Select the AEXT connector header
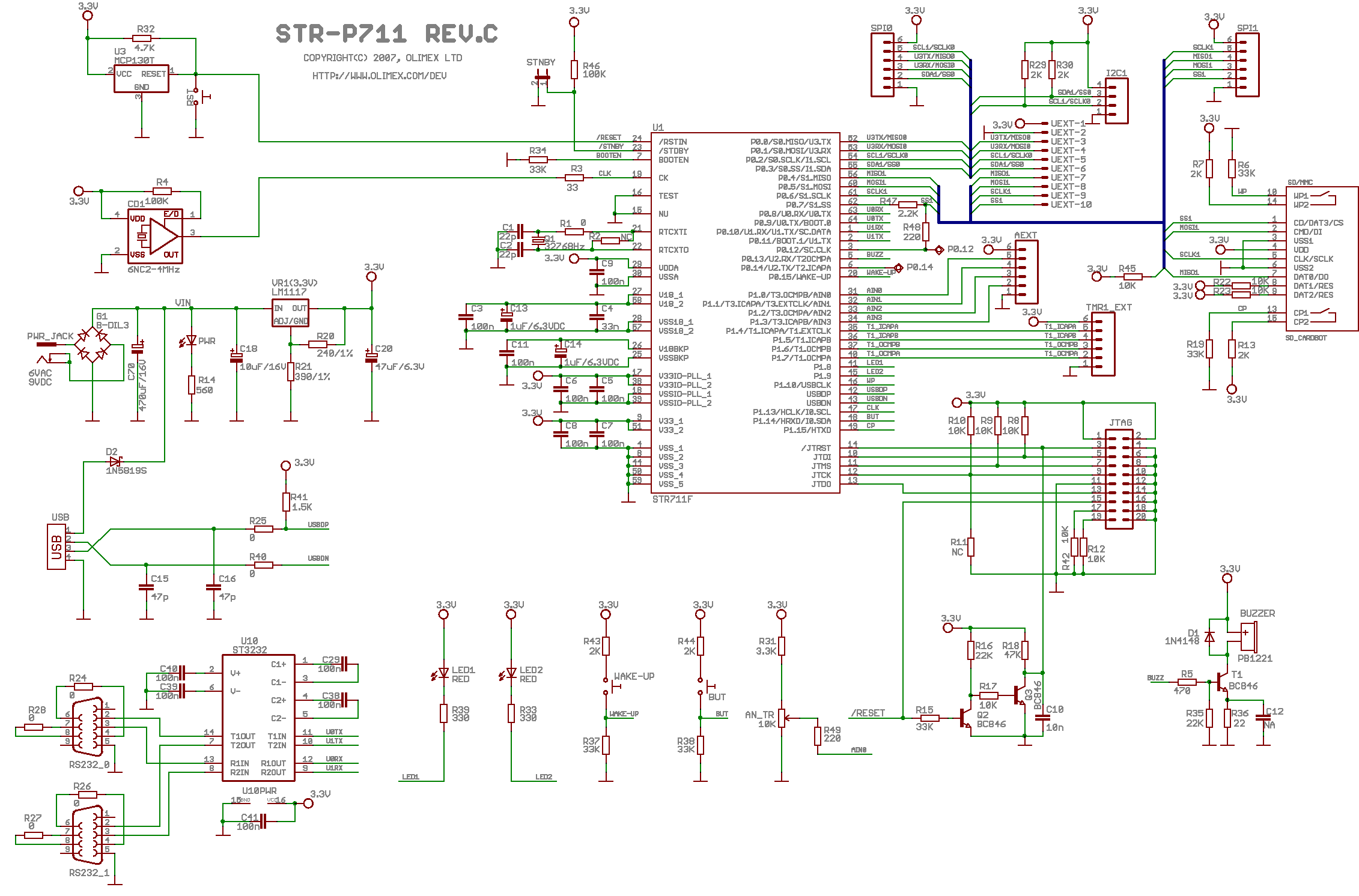 pyautogui.click(x=1026, y=272)
